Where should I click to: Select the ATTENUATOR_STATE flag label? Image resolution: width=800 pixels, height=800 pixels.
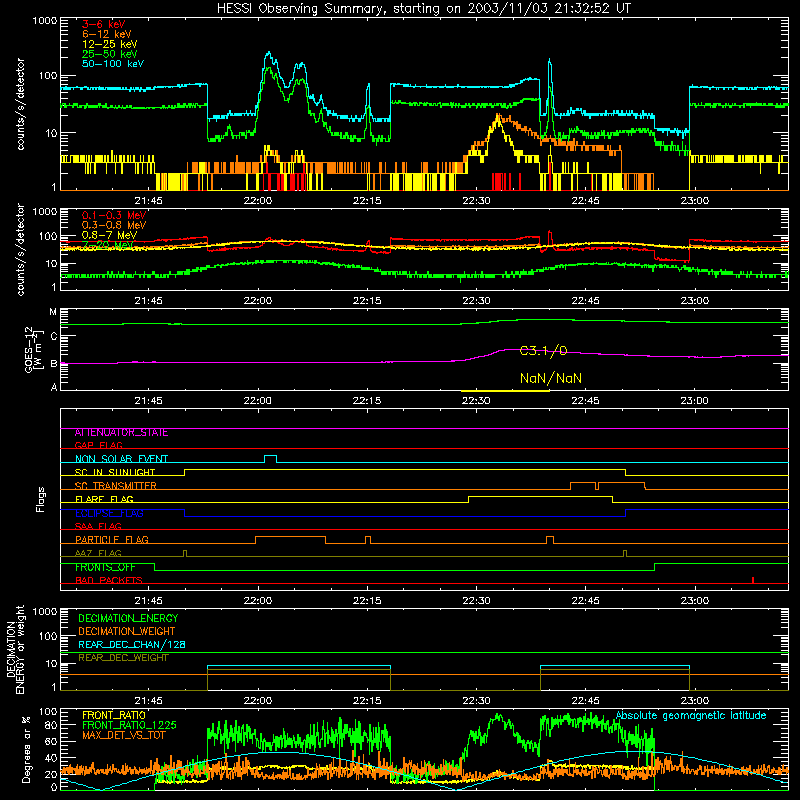click(121, 433)
